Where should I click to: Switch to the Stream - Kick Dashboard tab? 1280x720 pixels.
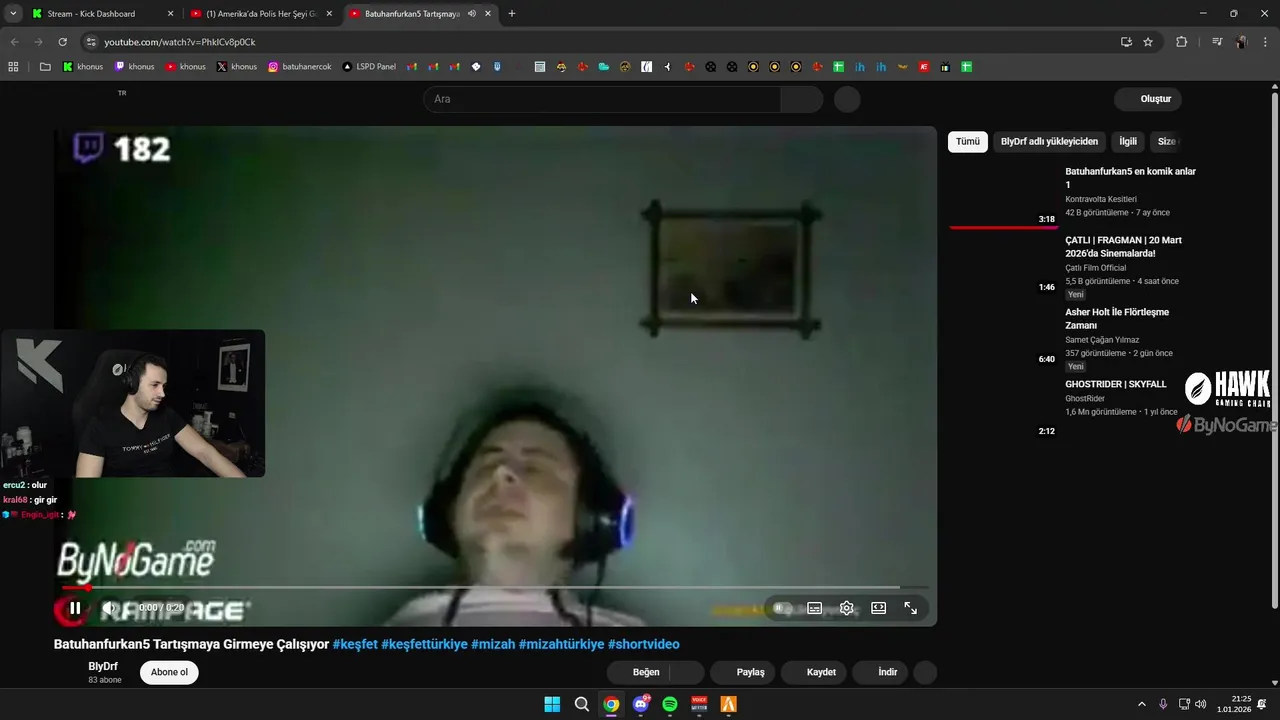point(101,14)
